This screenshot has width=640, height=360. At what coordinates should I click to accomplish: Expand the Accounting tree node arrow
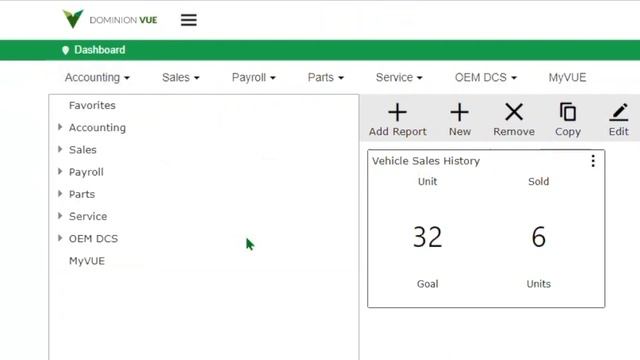click(x=60, y=127)
